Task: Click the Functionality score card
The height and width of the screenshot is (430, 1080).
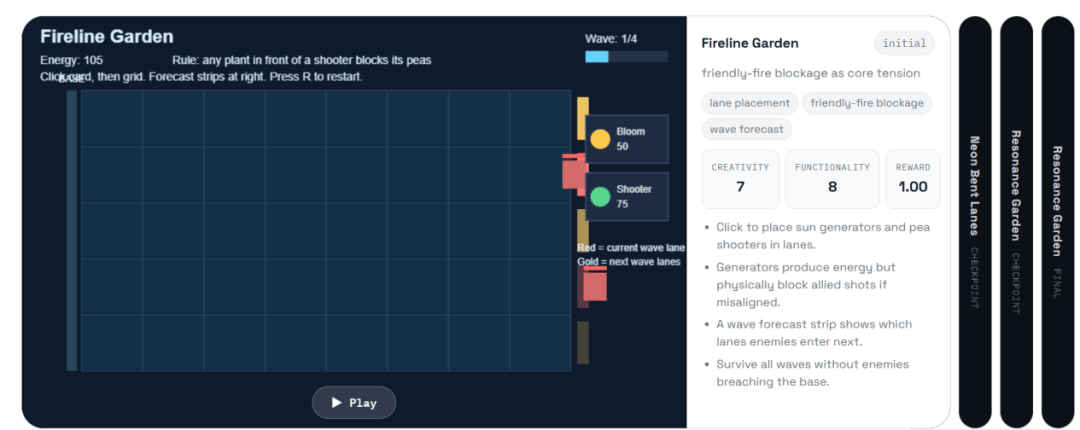Action: (x=832, y=179)
